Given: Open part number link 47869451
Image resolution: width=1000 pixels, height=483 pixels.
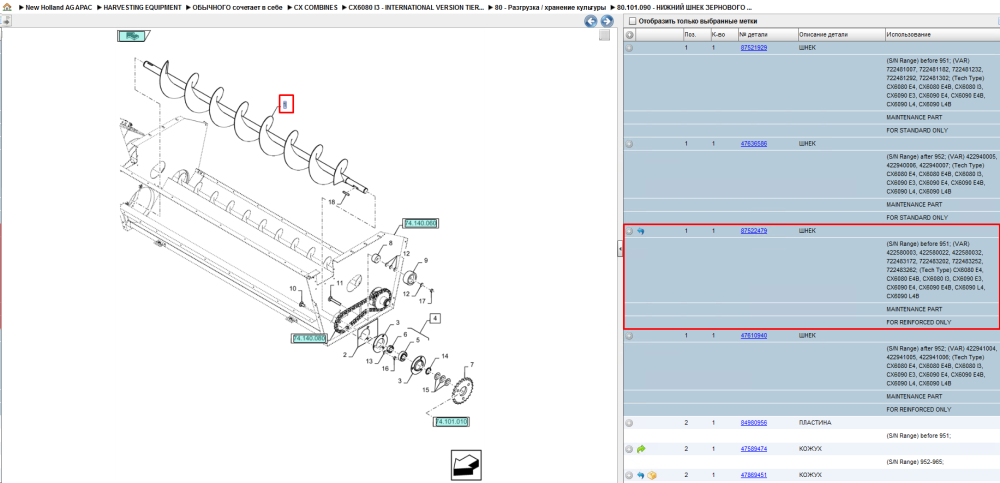Looking at the screenshot, I should point(753,475).
